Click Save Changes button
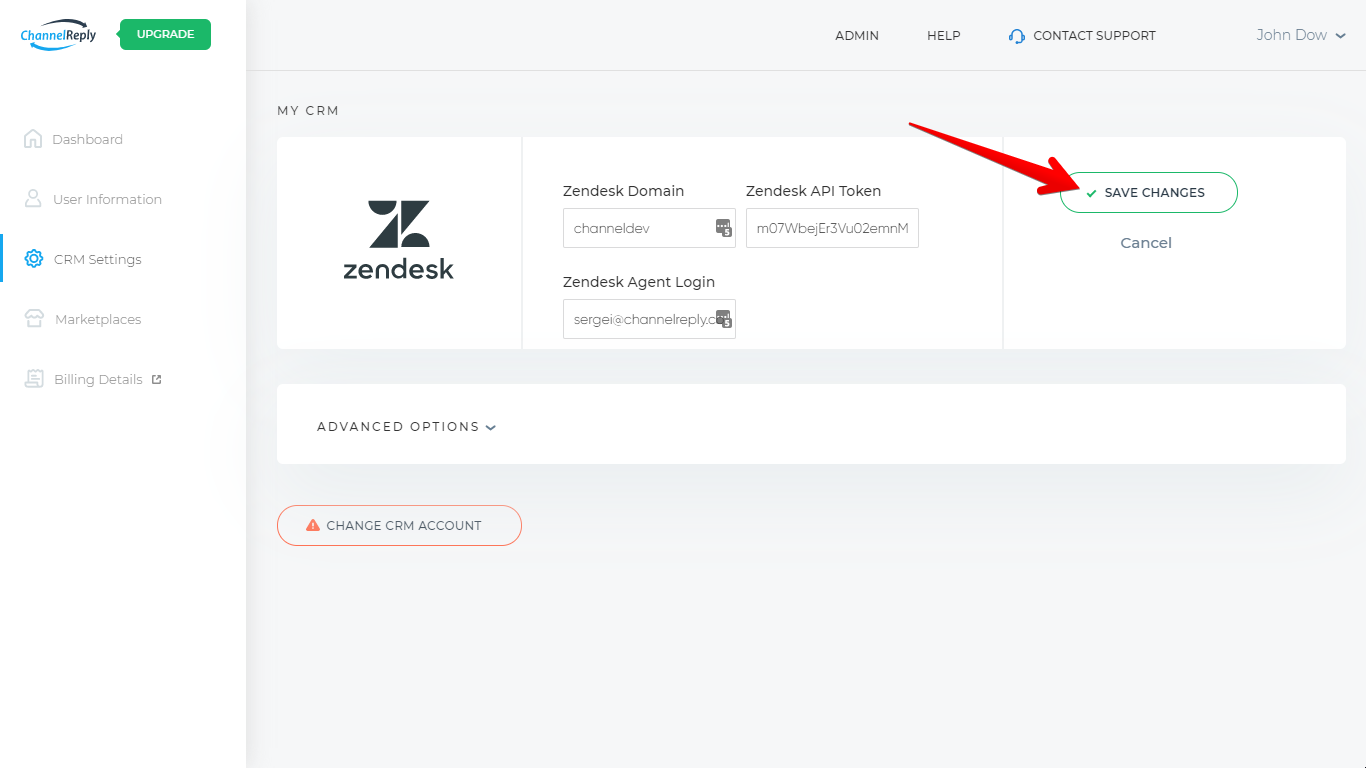The image size is (1366, 768). 1149,192
